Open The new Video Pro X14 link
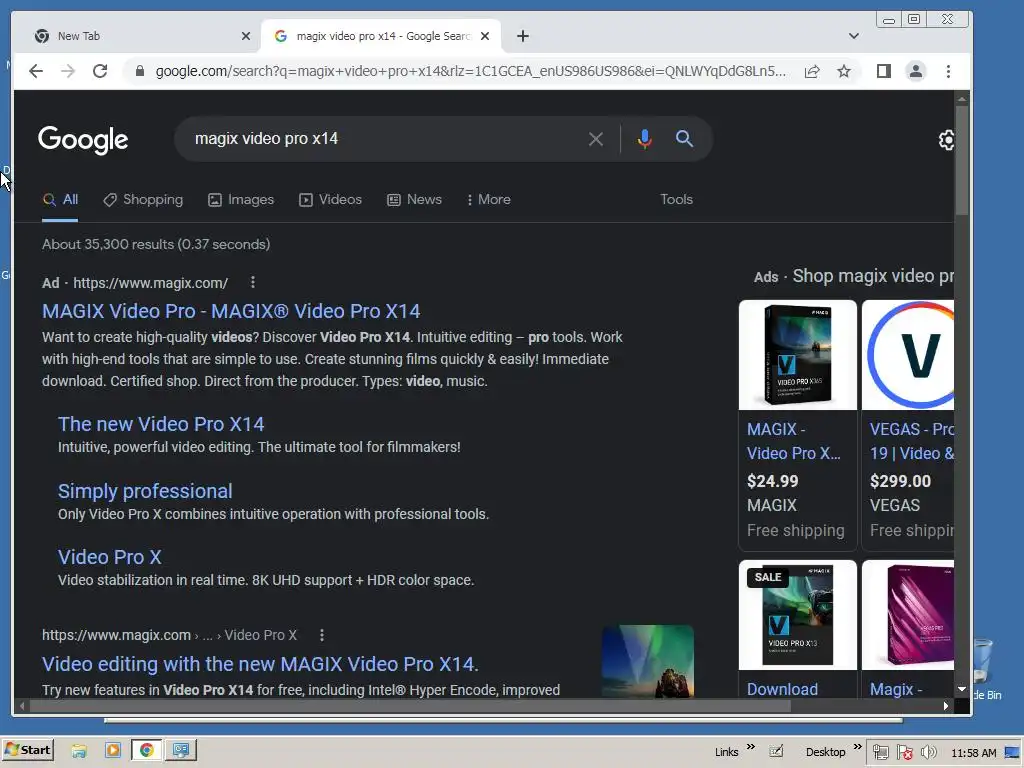This screenshot has width=1024, height=768. [x=161, y=424]
